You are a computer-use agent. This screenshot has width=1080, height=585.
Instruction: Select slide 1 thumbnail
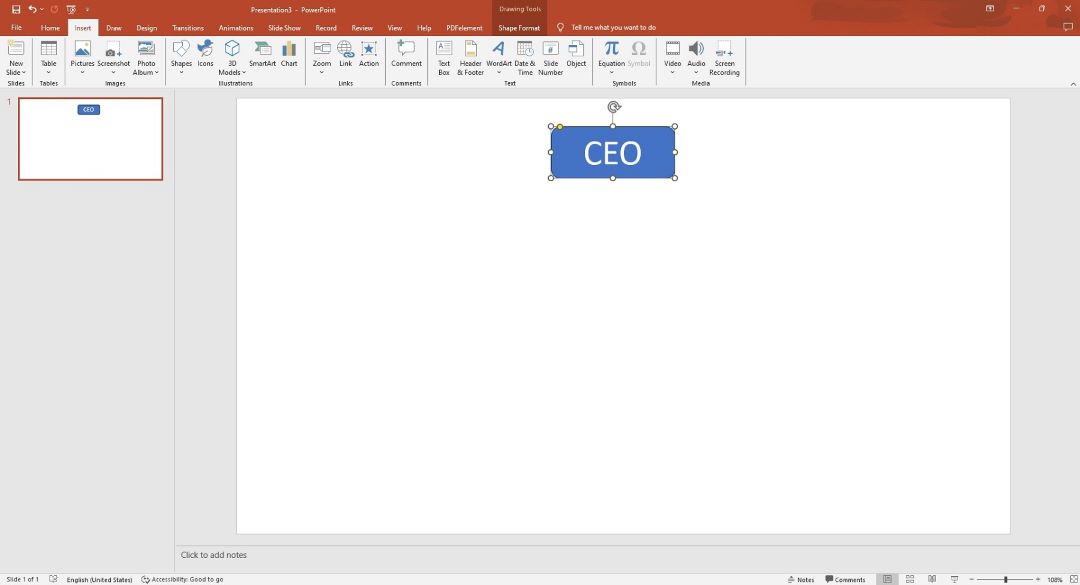[x=90, y=138]
